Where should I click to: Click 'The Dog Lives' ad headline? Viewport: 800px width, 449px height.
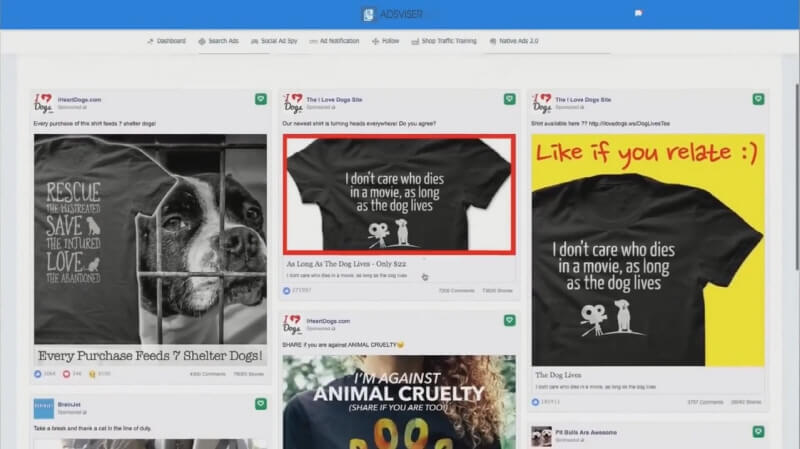(558, 375)
